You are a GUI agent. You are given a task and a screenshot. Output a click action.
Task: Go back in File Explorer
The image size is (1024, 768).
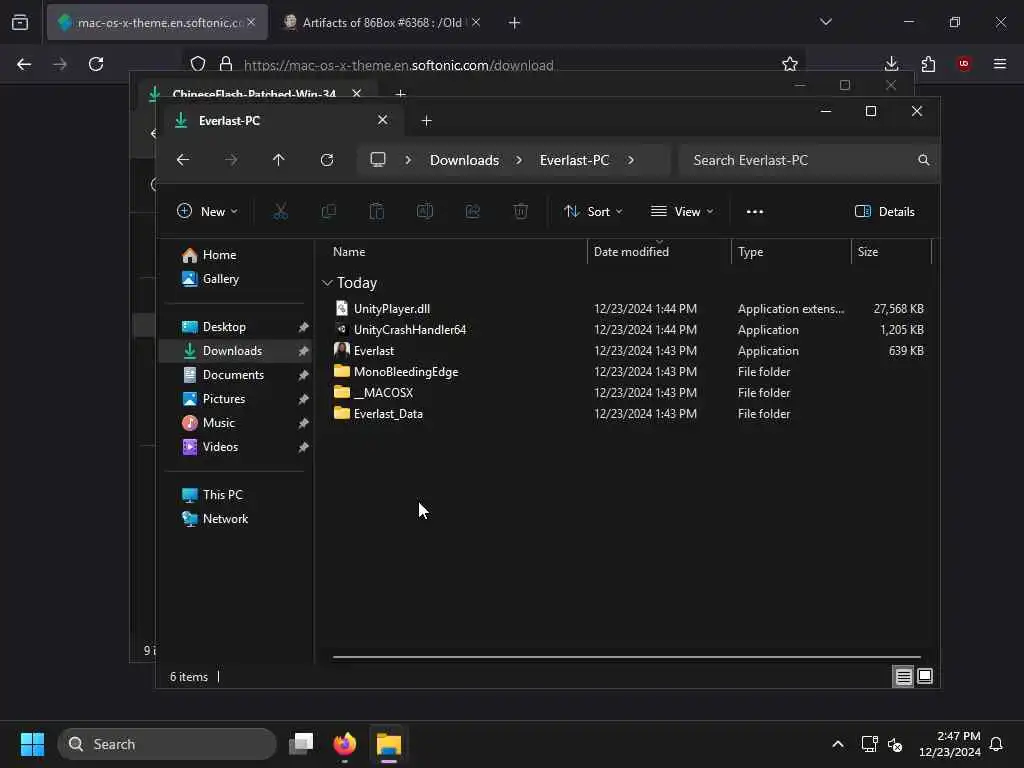click(x=183, y=160)
